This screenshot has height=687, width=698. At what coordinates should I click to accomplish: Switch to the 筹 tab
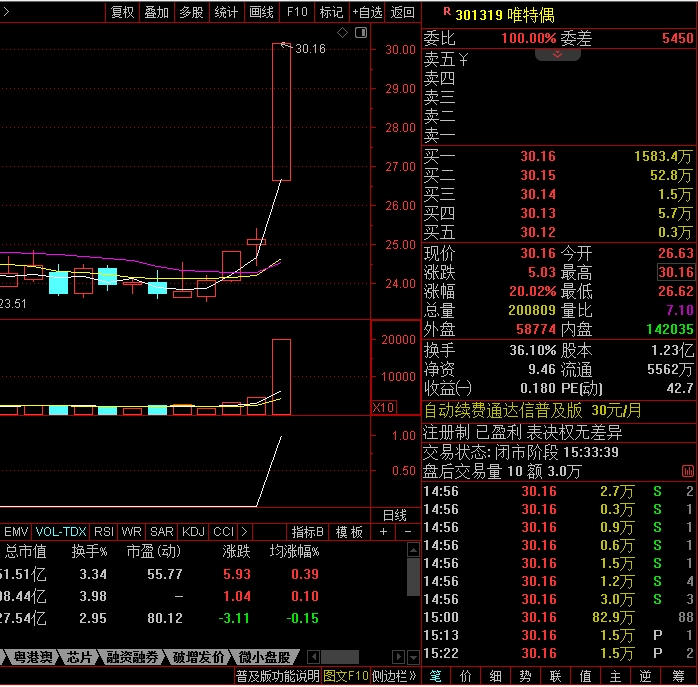coord(678,676)
